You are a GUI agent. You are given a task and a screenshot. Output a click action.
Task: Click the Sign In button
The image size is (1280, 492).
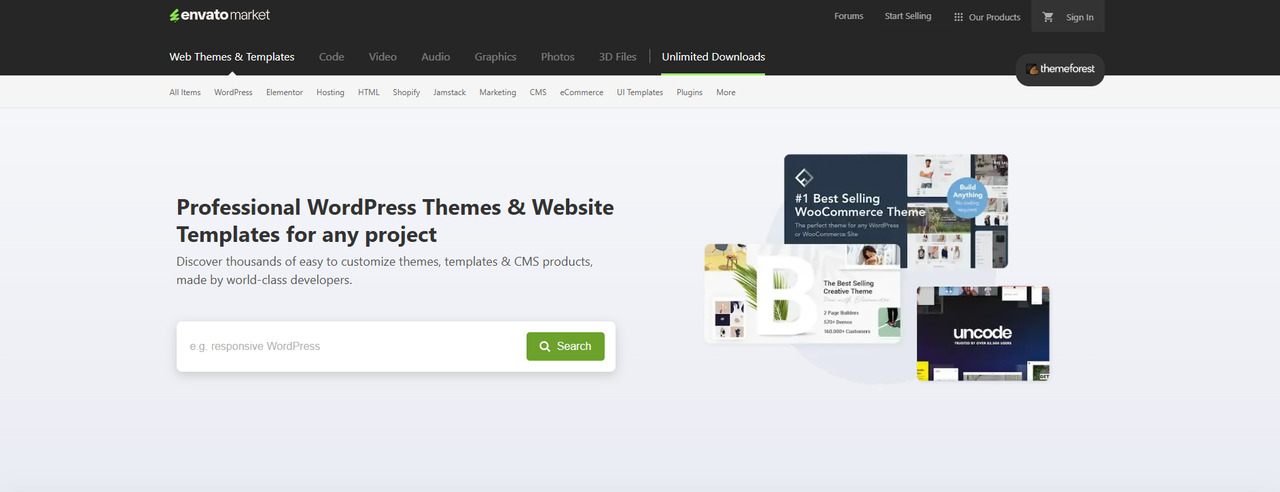[x=1080, y=17]
